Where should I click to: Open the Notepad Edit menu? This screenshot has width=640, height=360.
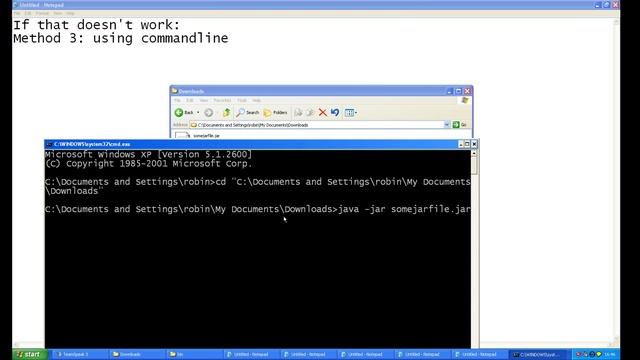[28, 13]
